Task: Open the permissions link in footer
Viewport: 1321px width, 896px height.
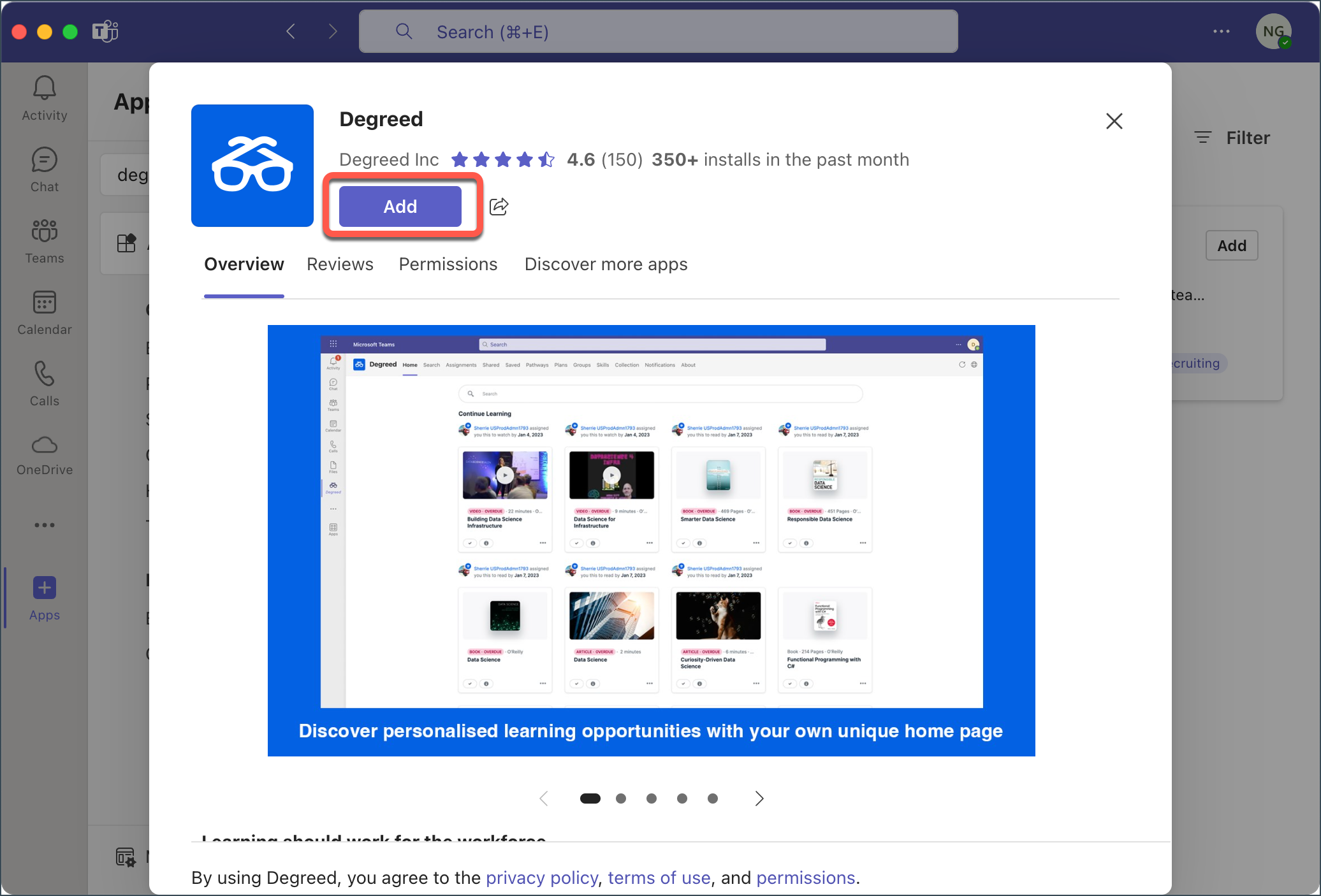Action: (806, 878)
